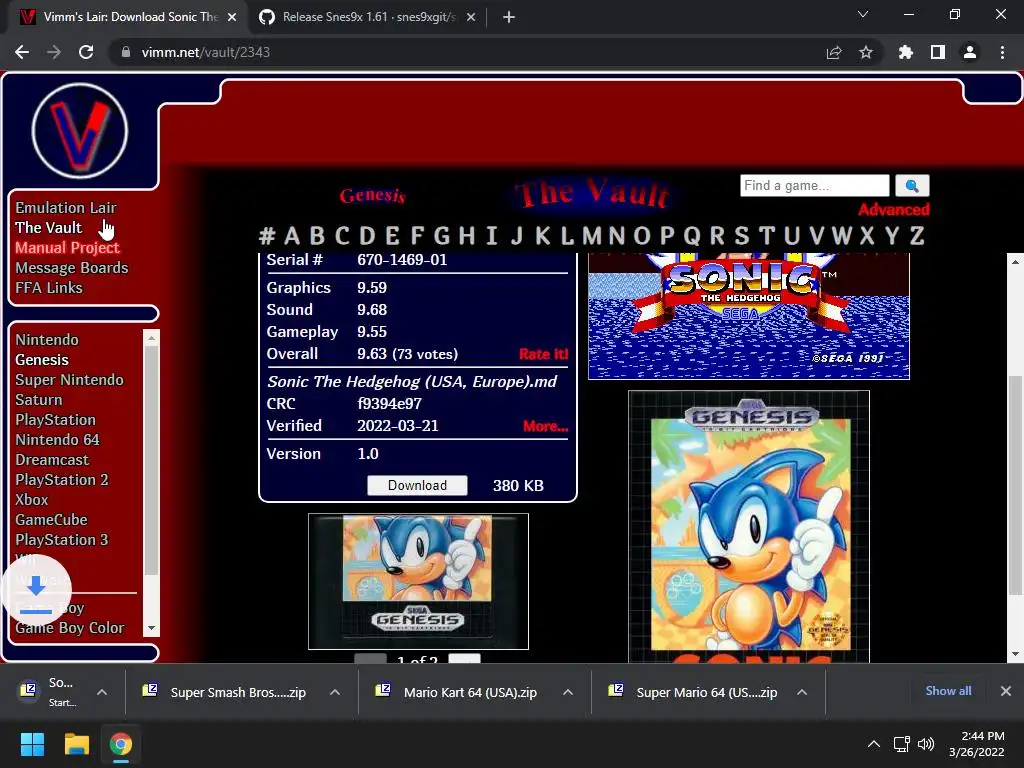Expand options for Super Mario 64 zip

pyautogui.click(x=801, y=692)
